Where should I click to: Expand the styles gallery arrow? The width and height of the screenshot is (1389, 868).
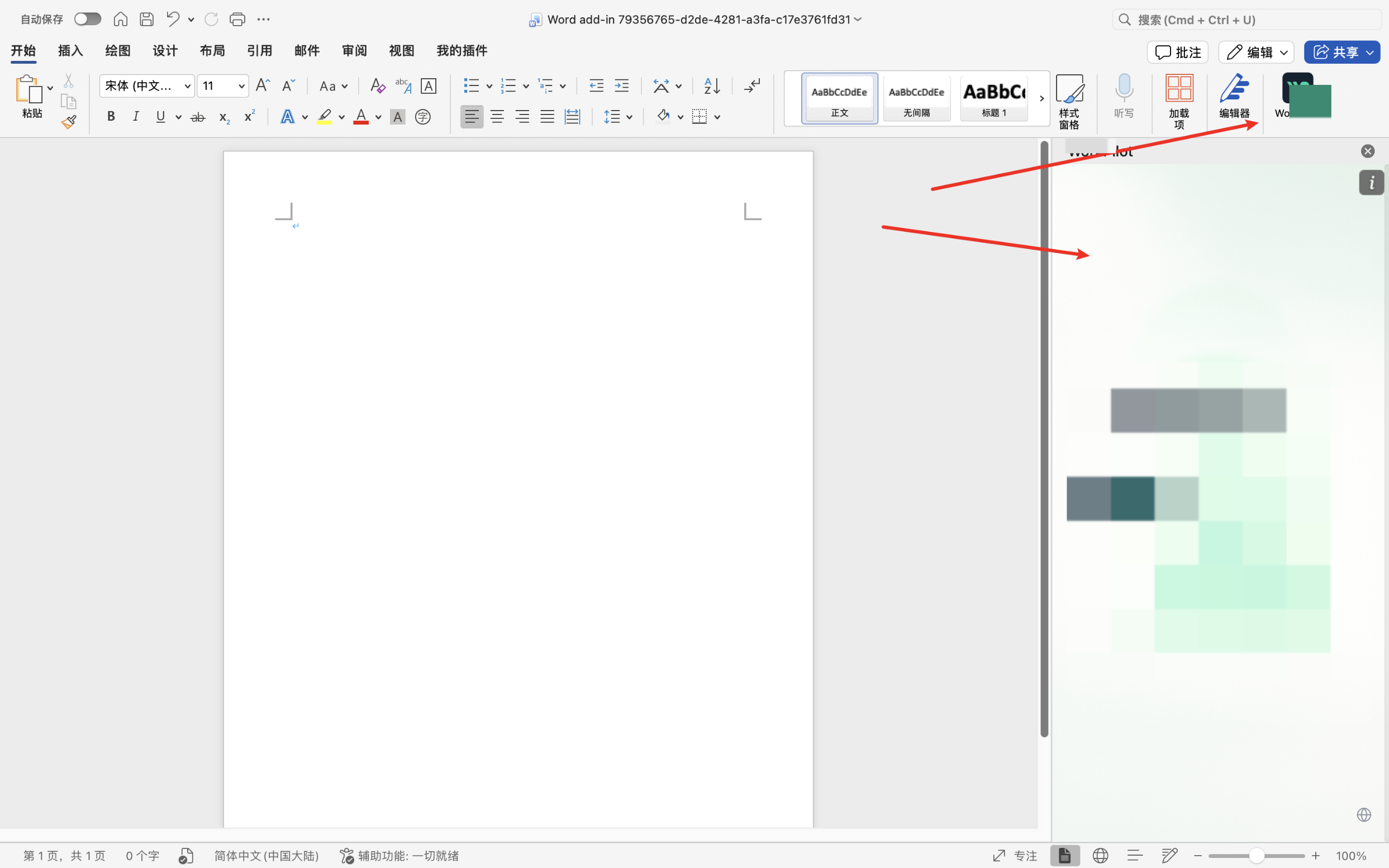[x=1041, y=99]
